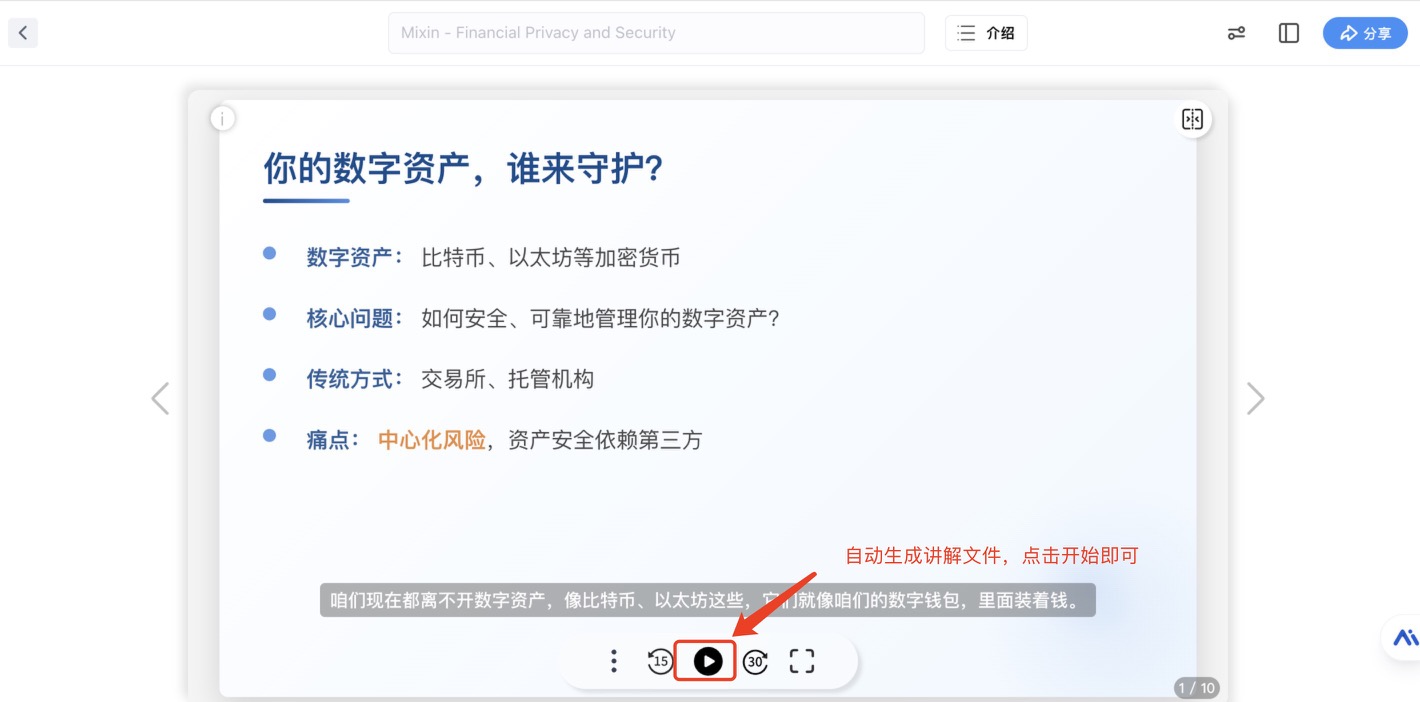Rewind 15 seconds

(x=660, y=661)
